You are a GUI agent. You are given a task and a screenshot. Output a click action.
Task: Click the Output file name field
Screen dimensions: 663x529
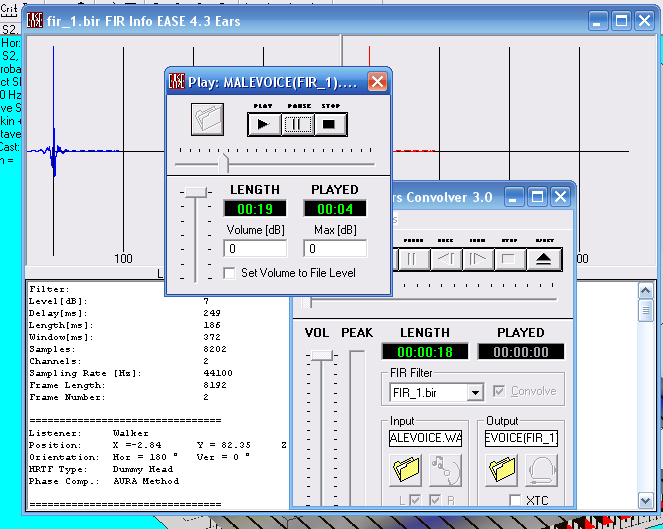tap(521, 438)
